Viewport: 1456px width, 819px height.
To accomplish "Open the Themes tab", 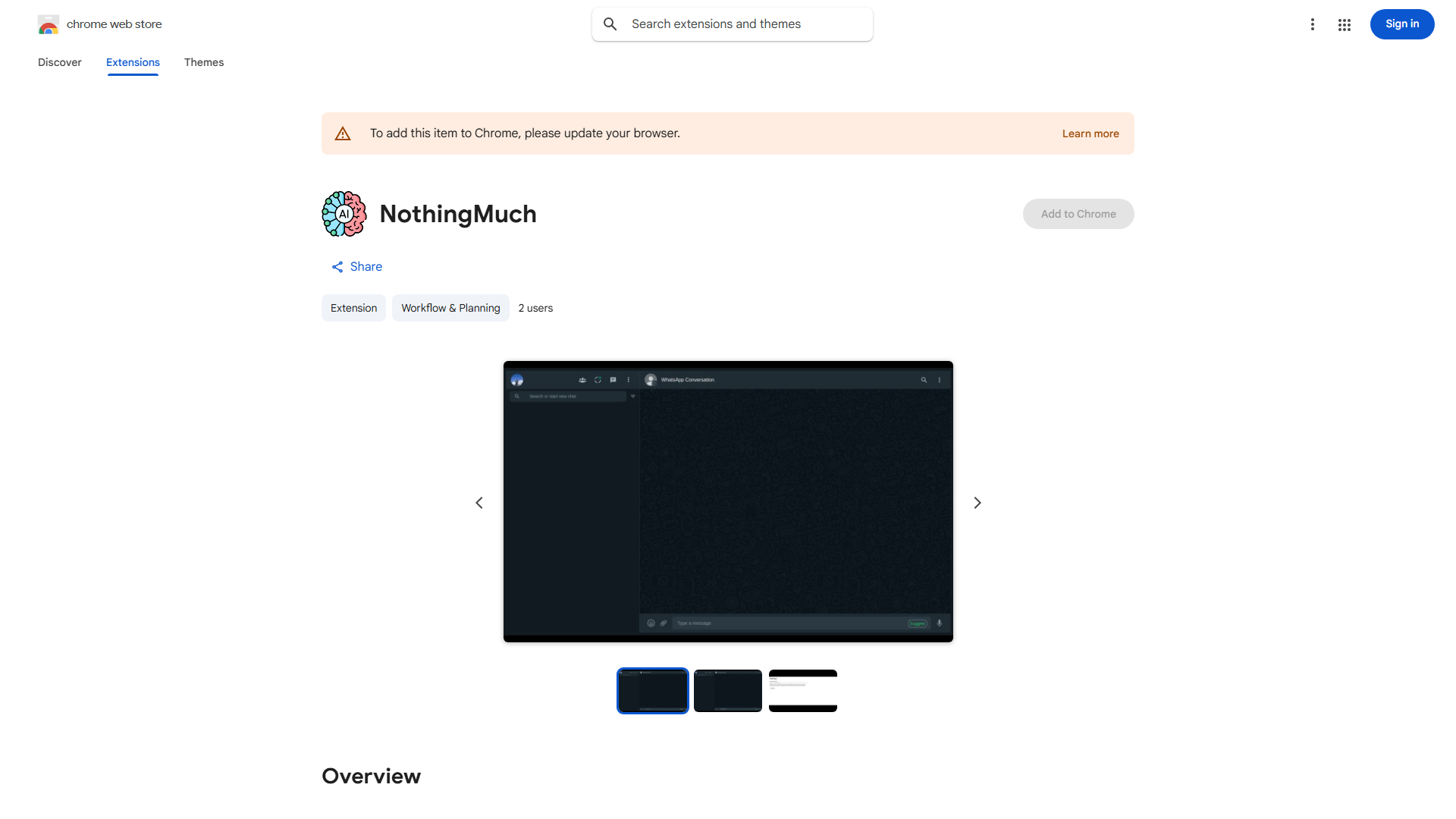I will pyautogui.click(x=204, y=62).
